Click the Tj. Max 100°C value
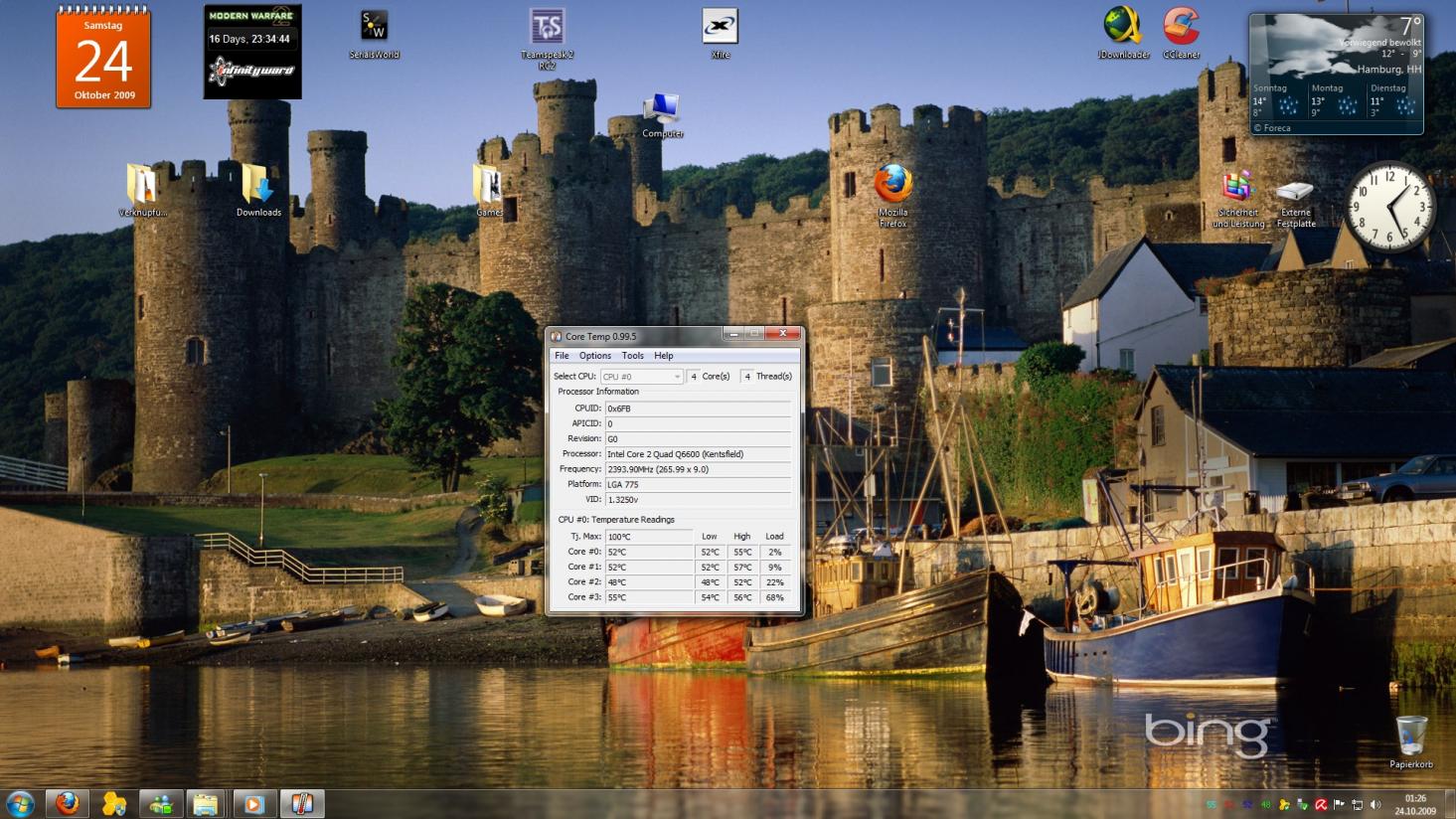1456x819 pixels. [649, 537]
